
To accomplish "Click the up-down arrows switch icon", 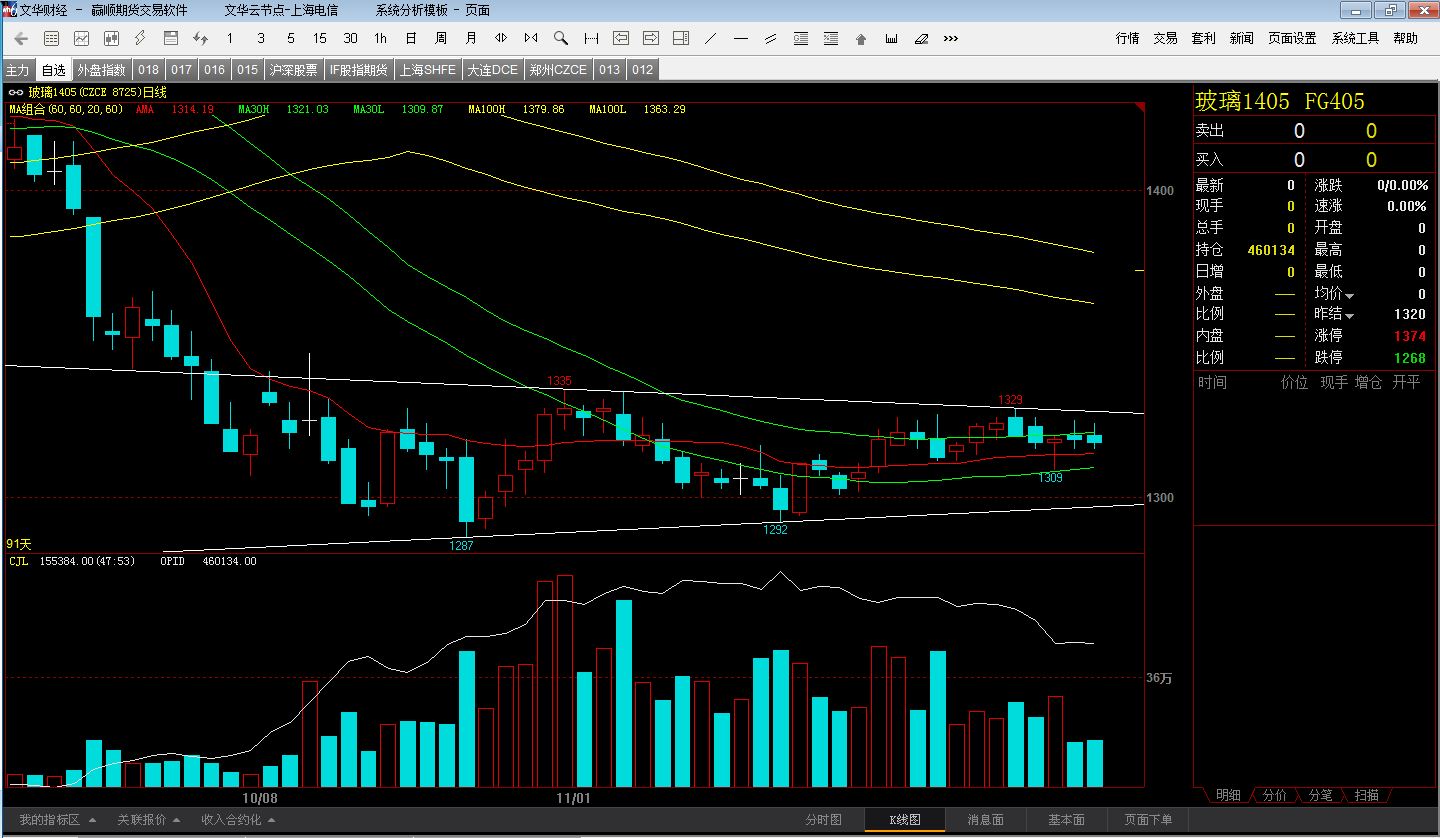I will [x=201, y=38].
